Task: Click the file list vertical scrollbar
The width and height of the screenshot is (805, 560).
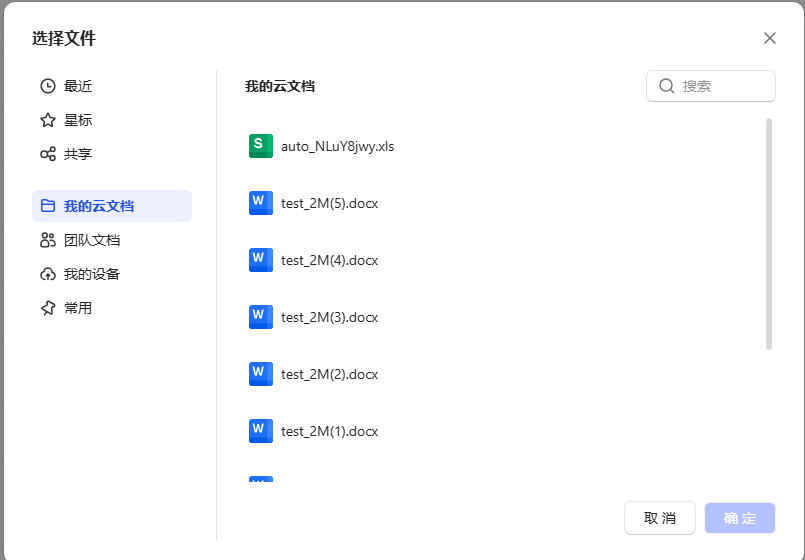Action: 768,234
